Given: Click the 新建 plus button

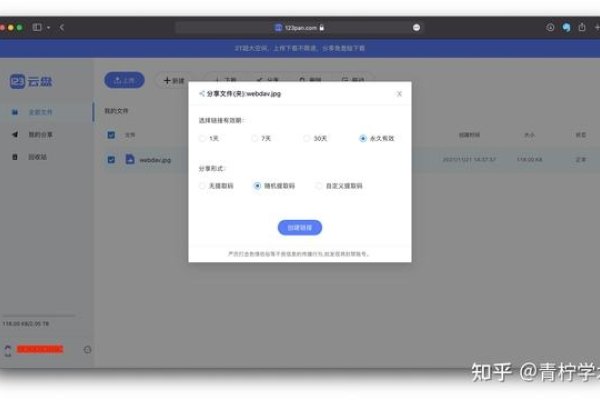Looking at the screenshot, I should pyautogui.click(x=174, y=80).
